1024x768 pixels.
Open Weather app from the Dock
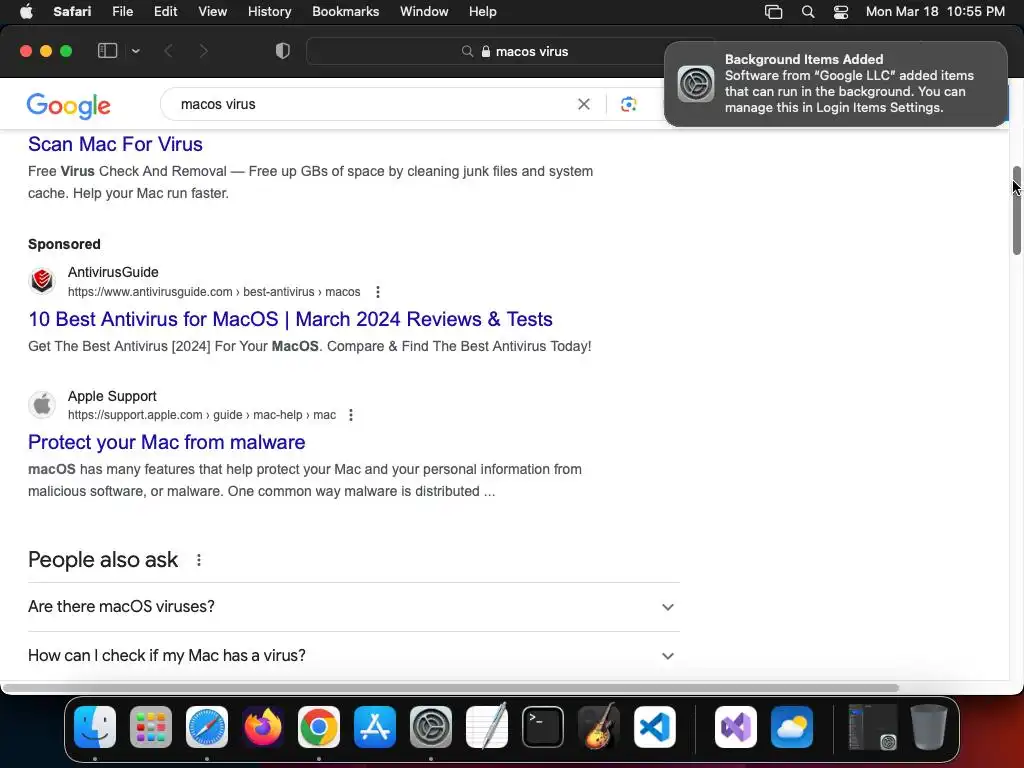[x=792, y=727]
